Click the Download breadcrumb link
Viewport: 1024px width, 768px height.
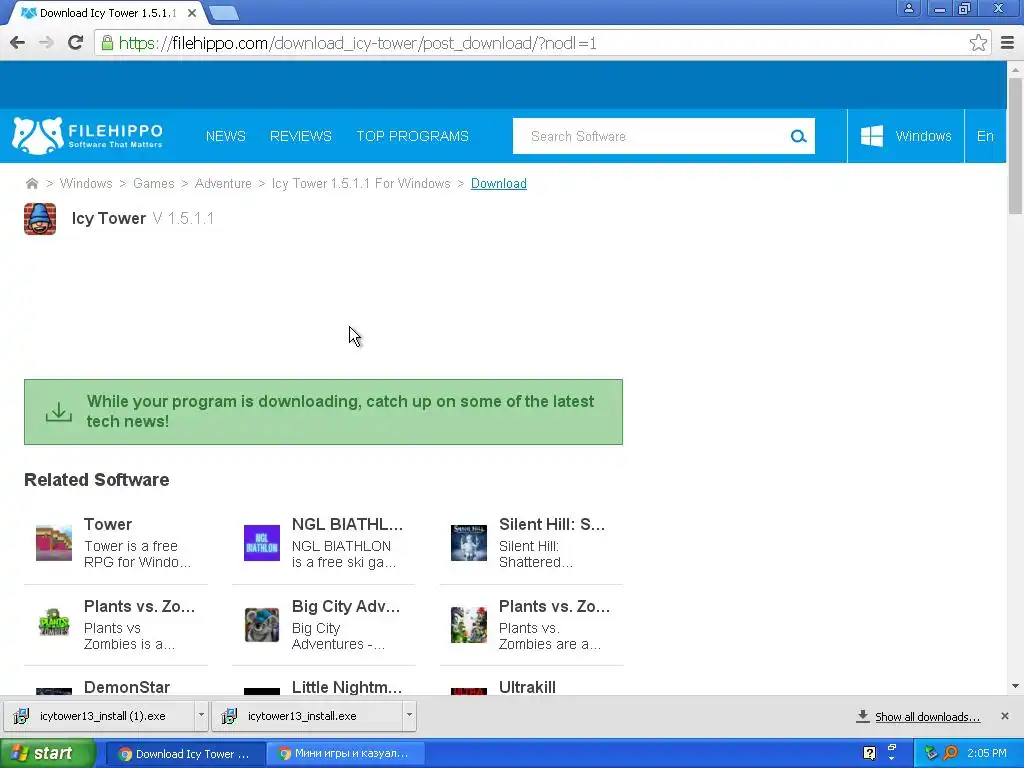tap(498, 184)
